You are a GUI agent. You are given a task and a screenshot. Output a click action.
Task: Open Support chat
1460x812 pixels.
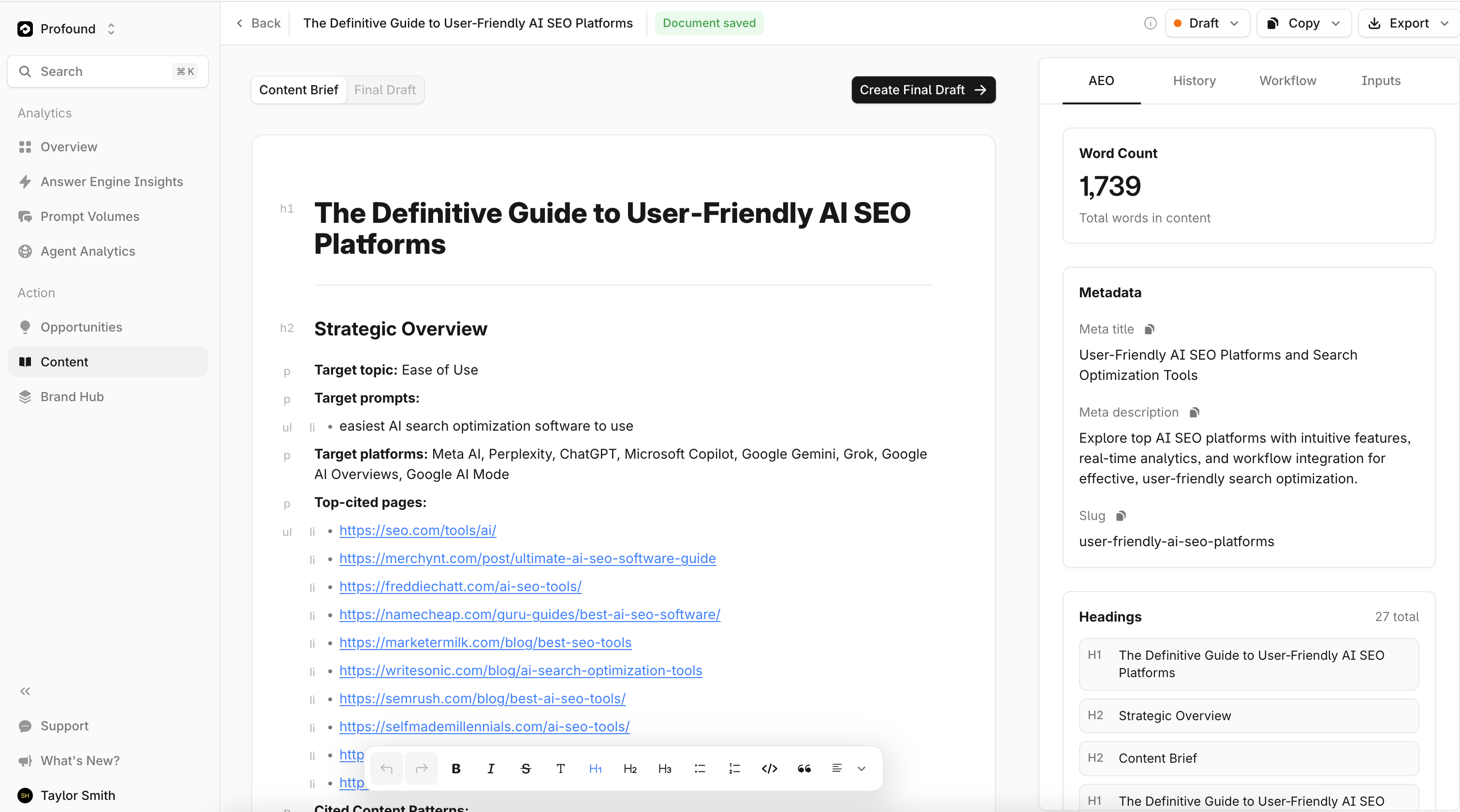point(108,726)
